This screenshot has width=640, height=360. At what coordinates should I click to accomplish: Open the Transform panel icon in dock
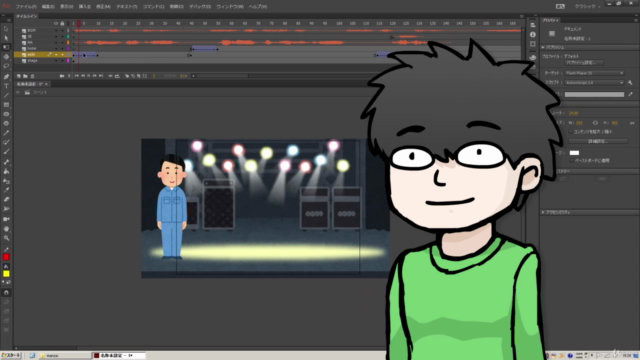point(533,44)
